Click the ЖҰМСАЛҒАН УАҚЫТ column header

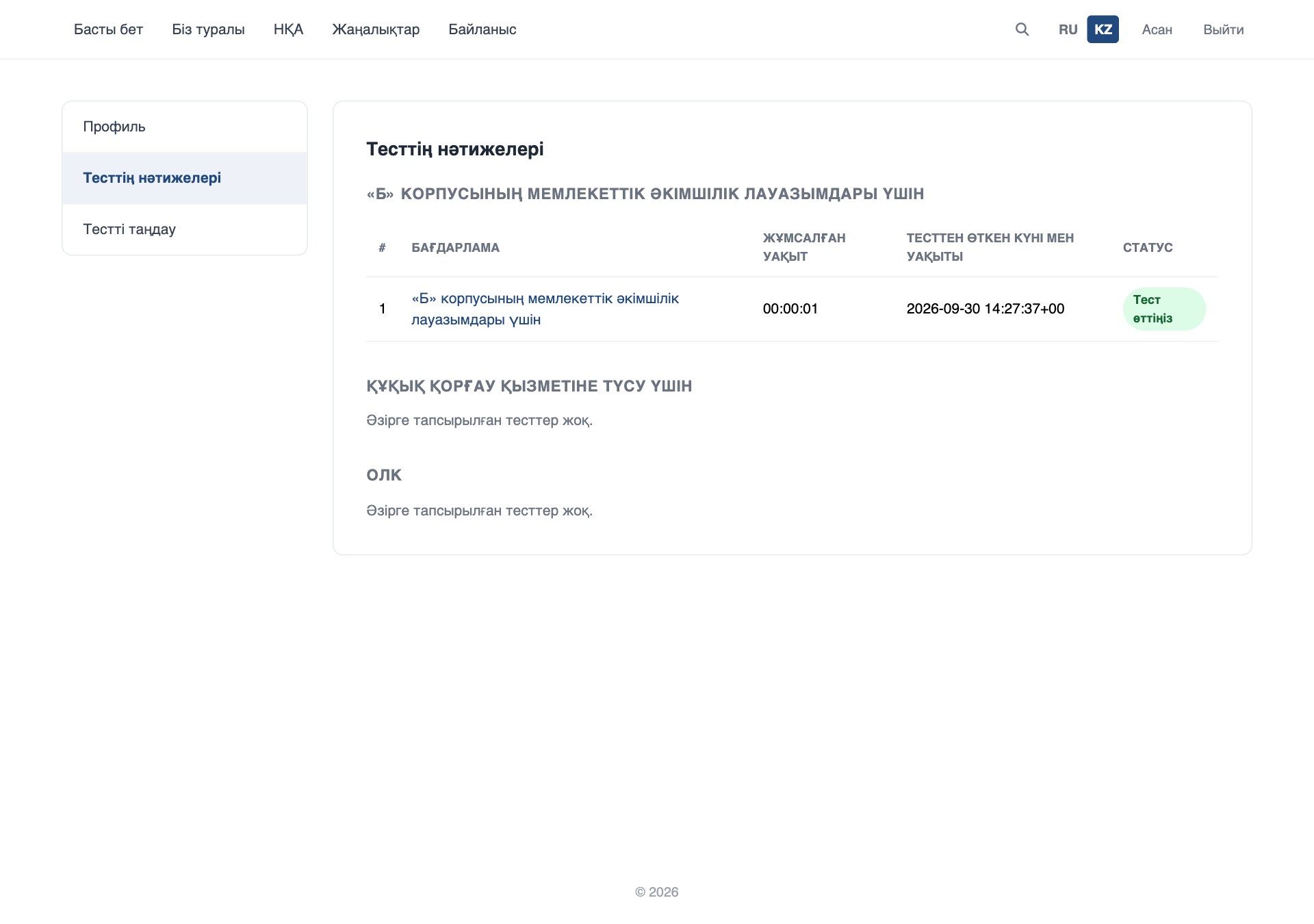(x=804, y=247)
